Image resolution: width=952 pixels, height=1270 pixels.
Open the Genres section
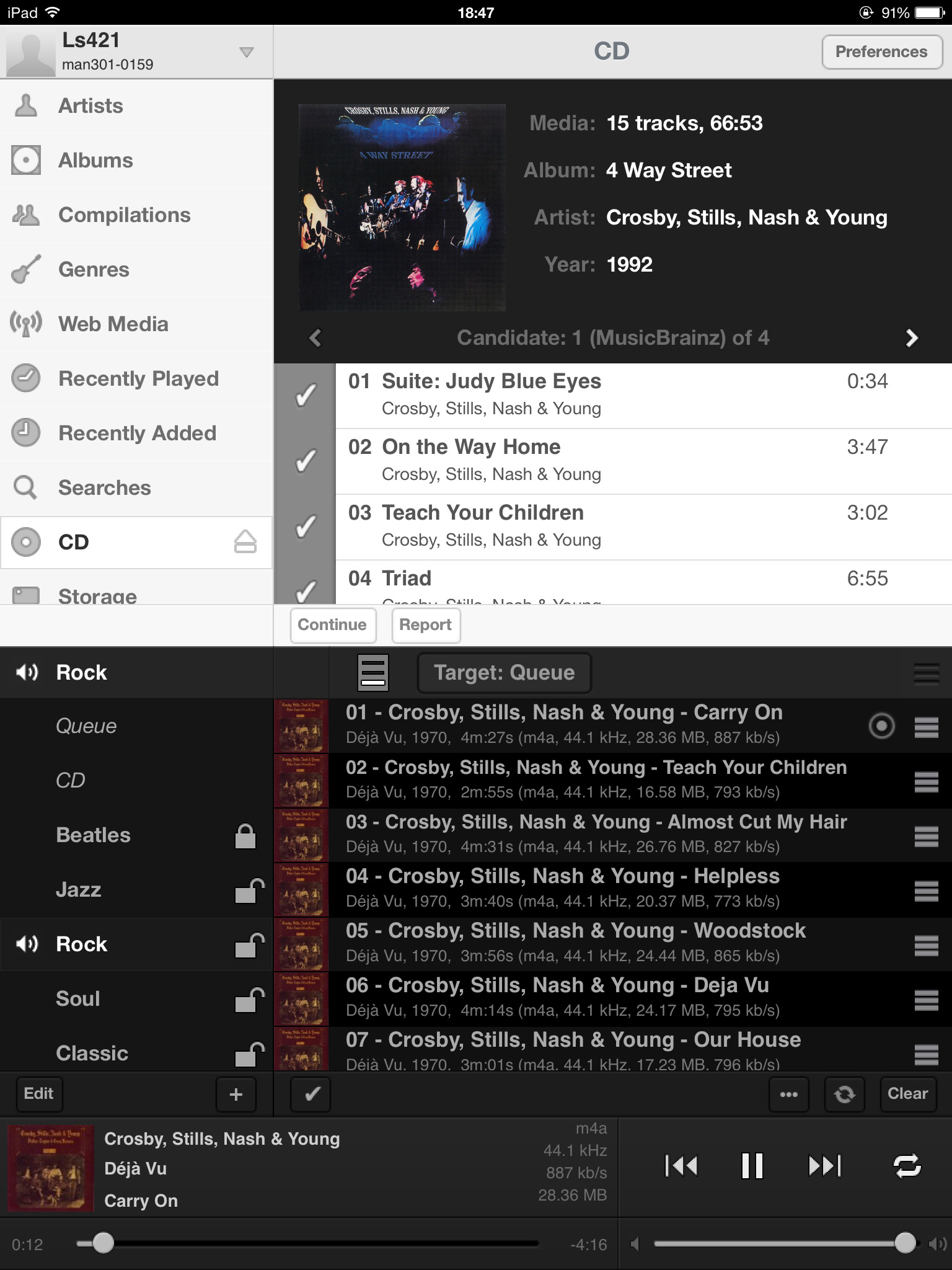click(x=136, y=270)
